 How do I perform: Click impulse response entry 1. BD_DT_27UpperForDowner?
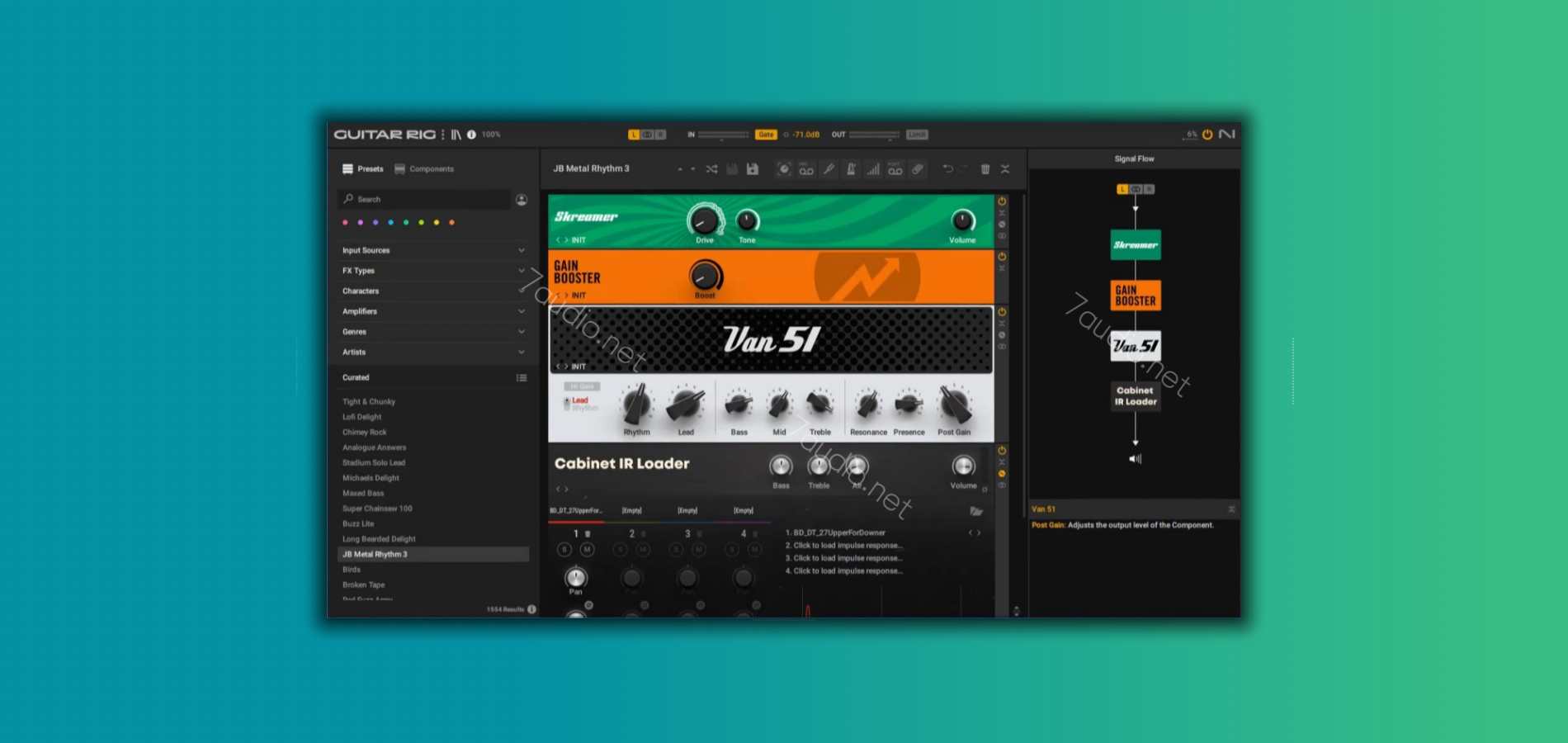(835, 533)
